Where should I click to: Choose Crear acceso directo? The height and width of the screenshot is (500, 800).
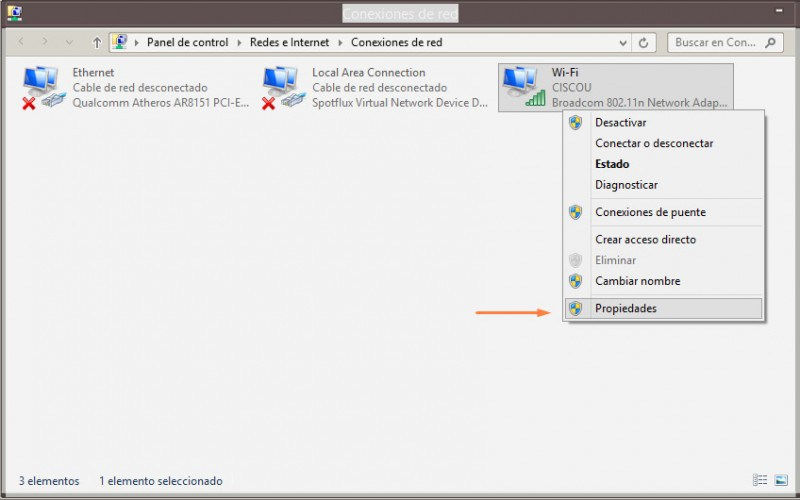(x=664, y=239)
